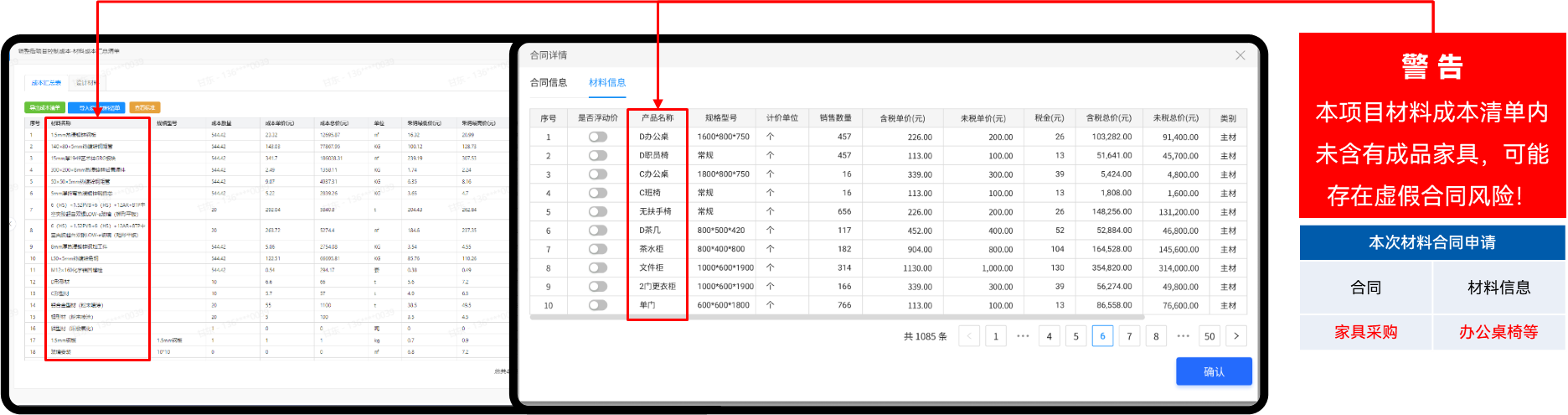Select the 材料信息 tab
Screen dimensions: 1568x415
point(607,82)
